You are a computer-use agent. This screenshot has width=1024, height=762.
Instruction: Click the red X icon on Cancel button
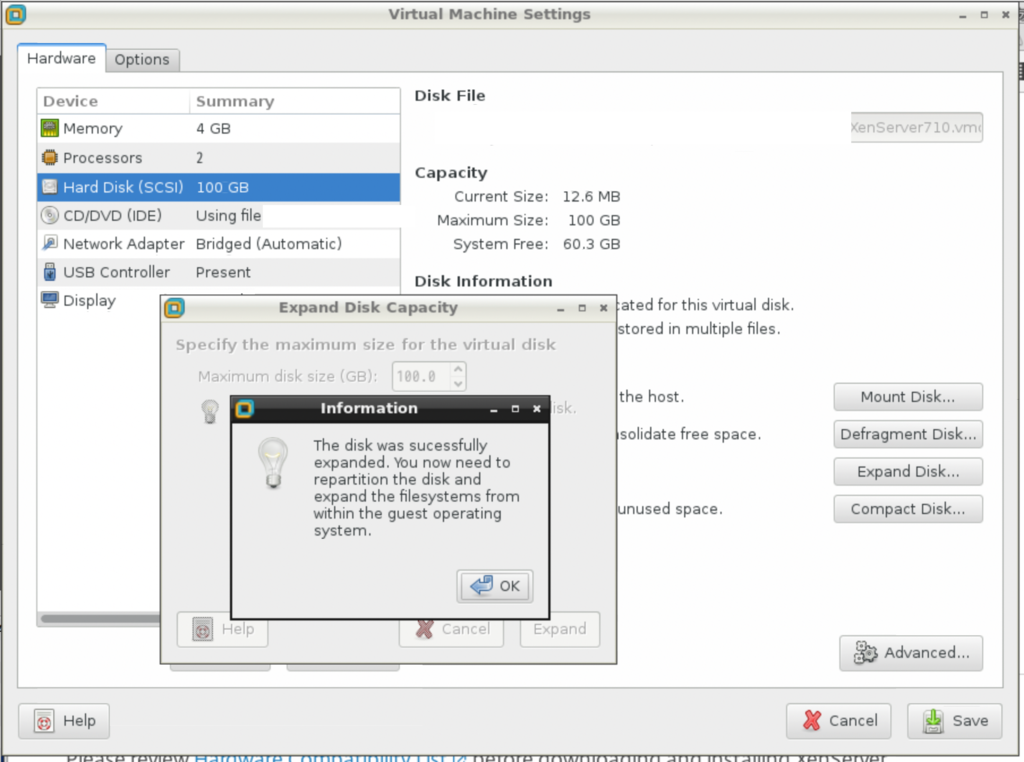(812, 720)
